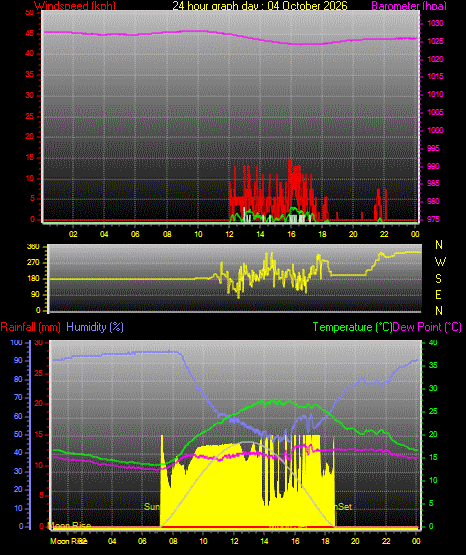Click the Barometer (hpa) axis title
The width and height of the screenshot is (466, 555).
tap(409, 6)
